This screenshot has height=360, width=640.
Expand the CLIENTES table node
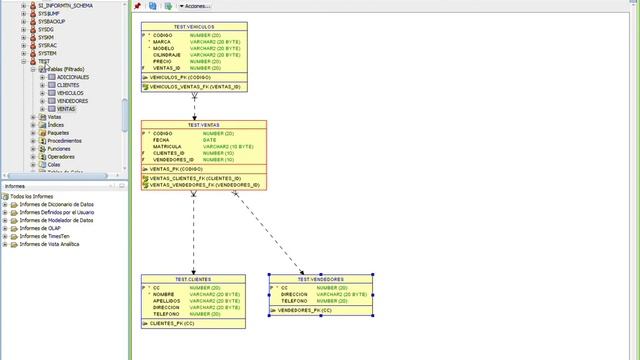pyautogui.click(x=42, y=85)
